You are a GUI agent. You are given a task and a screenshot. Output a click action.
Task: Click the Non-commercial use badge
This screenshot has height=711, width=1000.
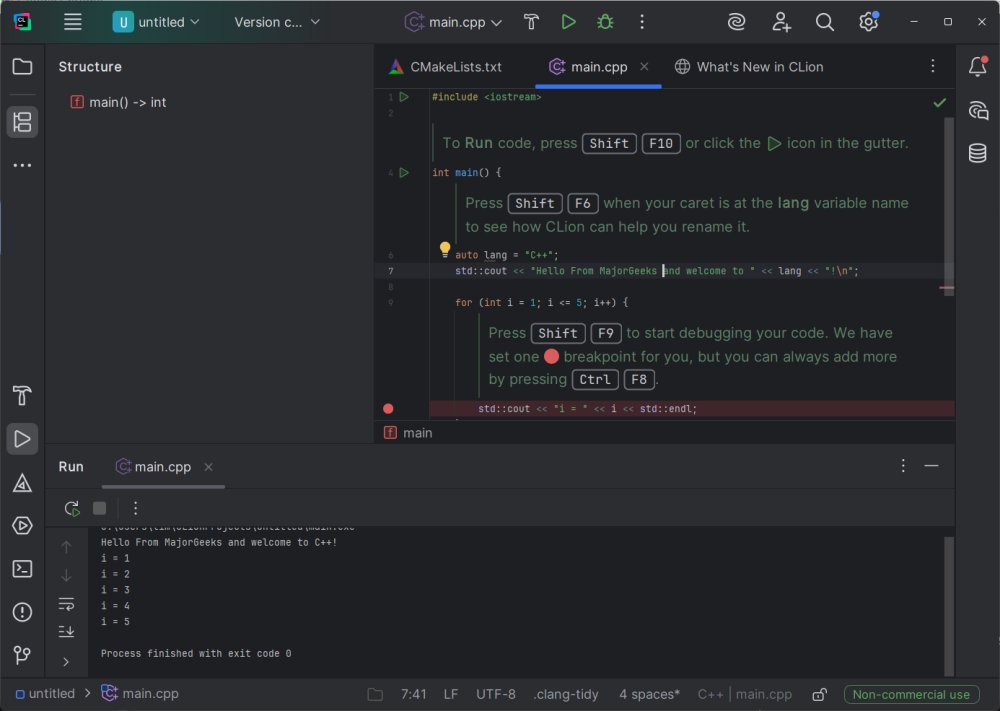(x=911, y=694)
